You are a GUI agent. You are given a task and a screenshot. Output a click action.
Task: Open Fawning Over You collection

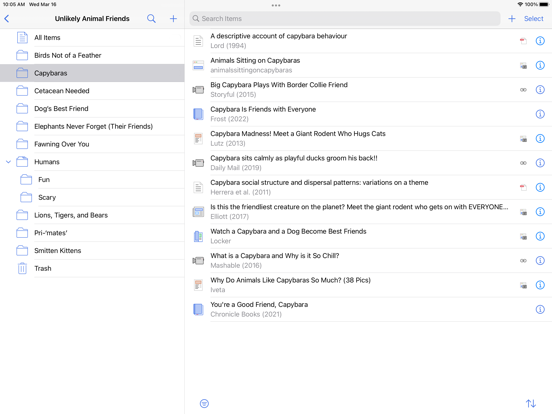(92, 144)
